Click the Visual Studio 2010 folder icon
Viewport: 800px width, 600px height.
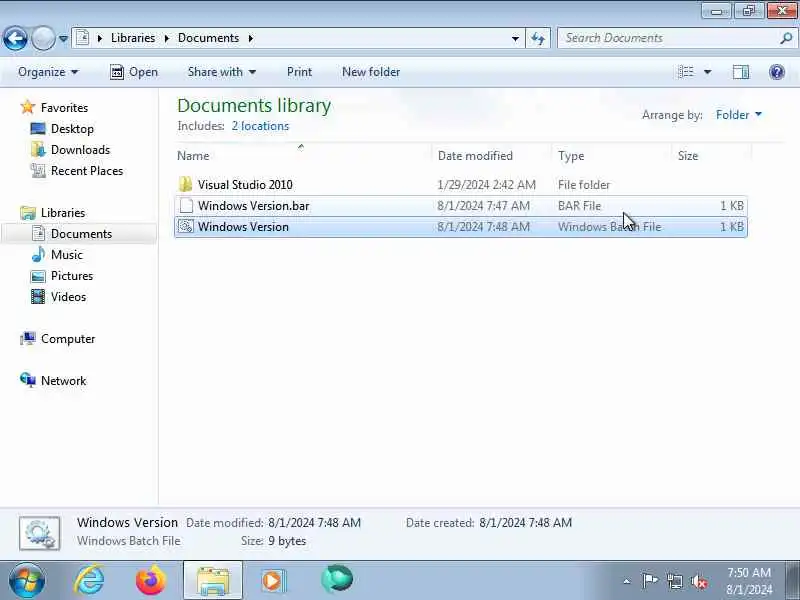[x=186, y=184]
